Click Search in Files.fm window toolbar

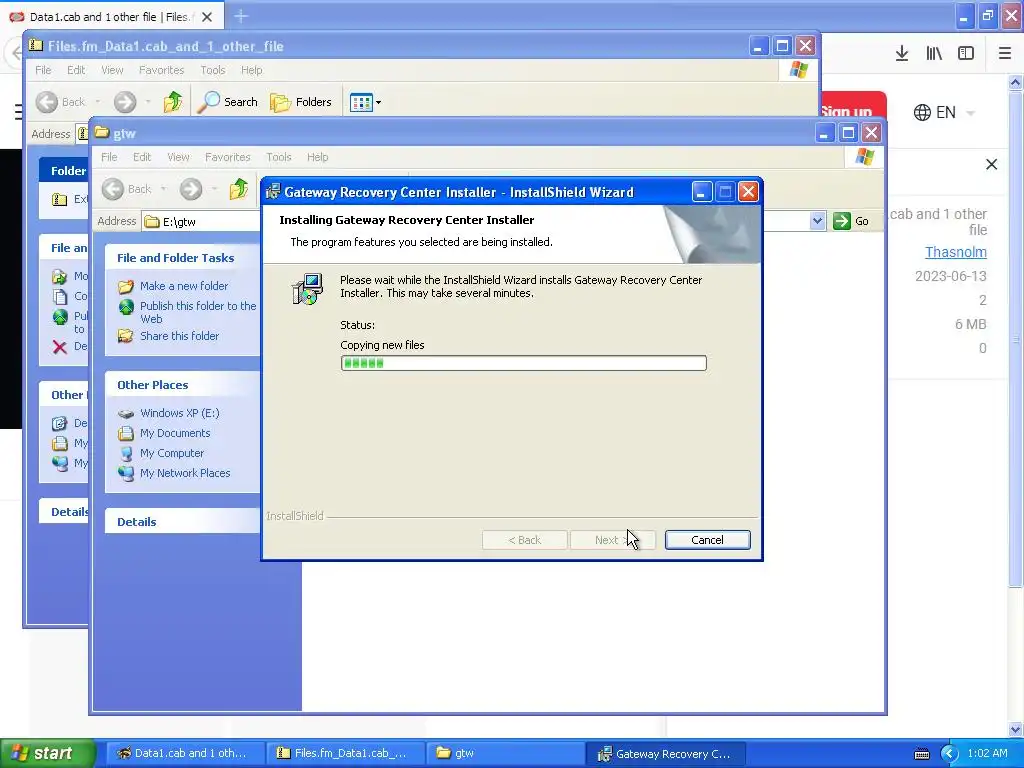(x=227, y=102)
